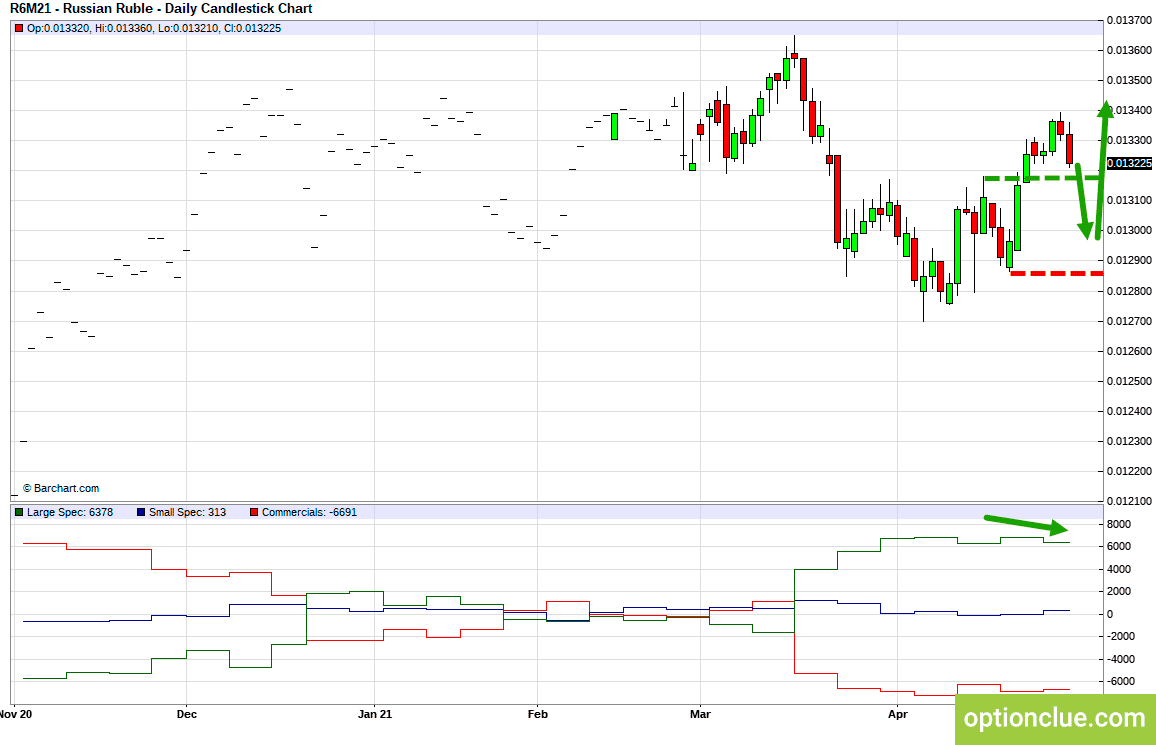
Task: Click the black current price label 0.013225
Action: tap(1129, 164)
